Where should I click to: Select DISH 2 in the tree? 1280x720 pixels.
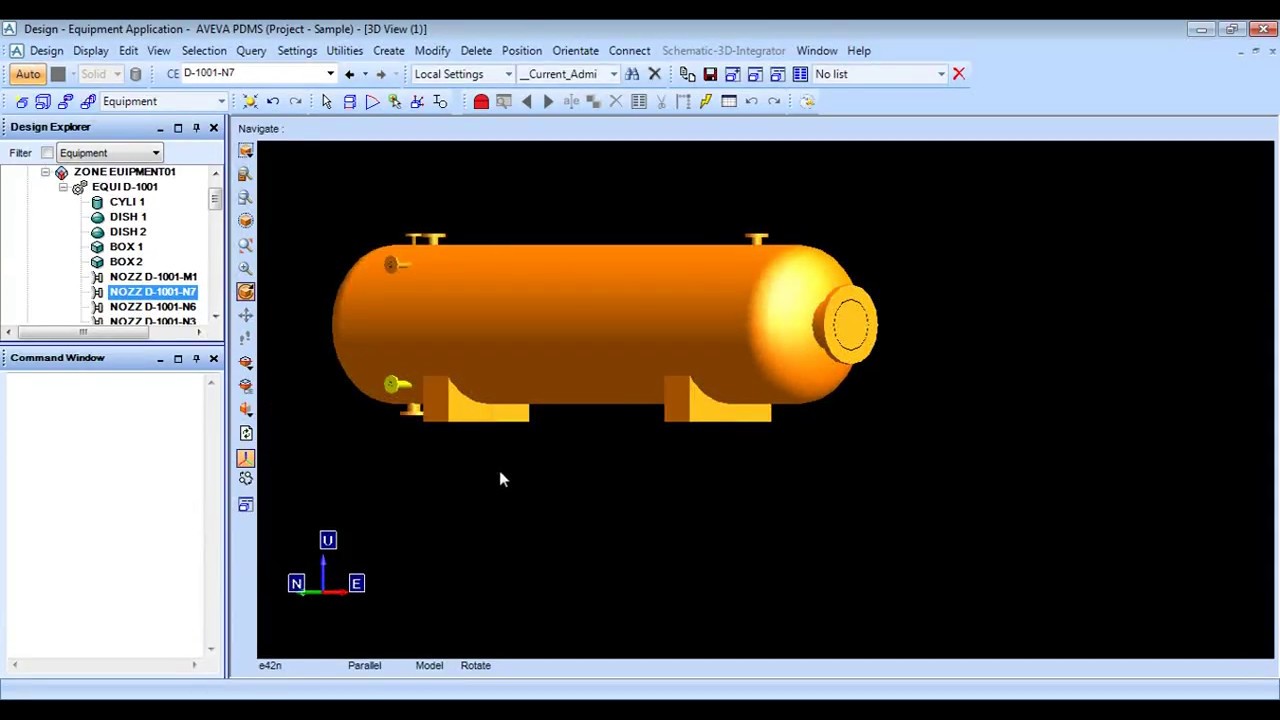(128, 232)
